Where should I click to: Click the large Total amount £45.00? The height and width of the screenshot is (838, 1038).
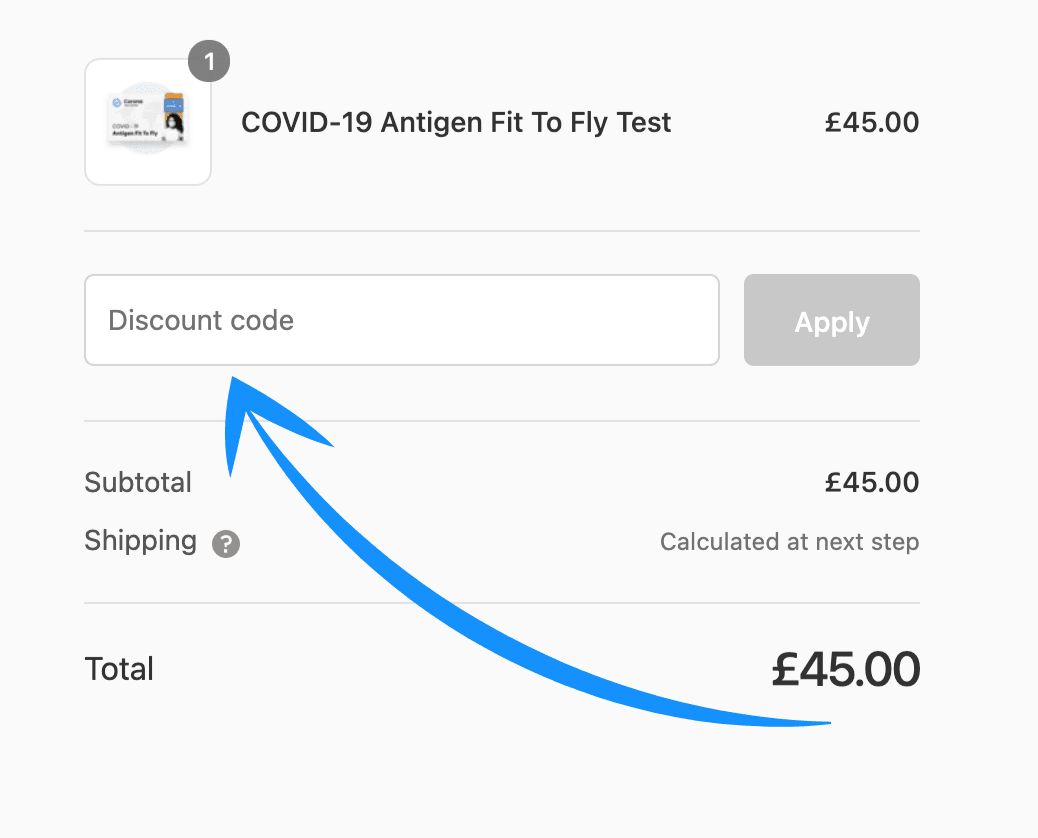(x=845, y=669)
